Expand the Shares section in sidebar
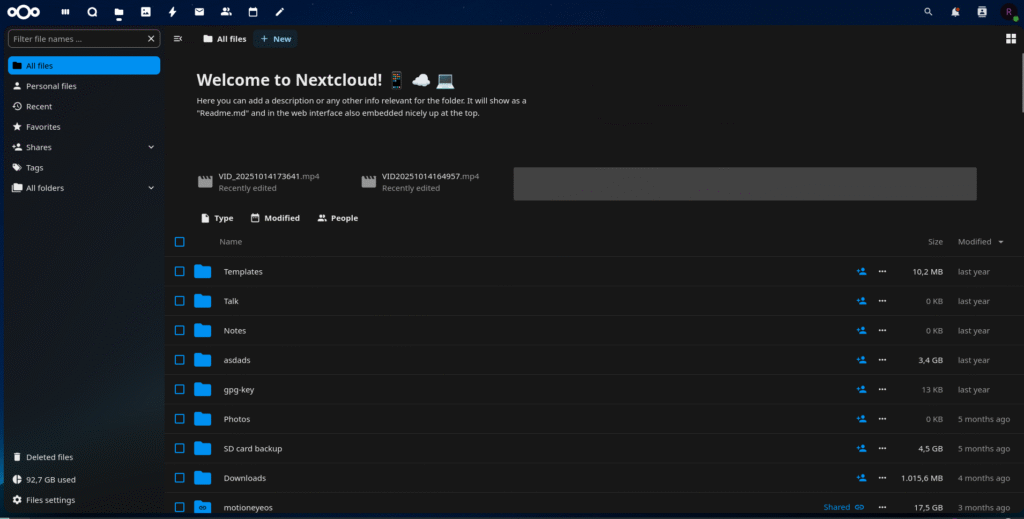Screen dimensions: 1024x519 pyautogui.click(x=151, y=147)
